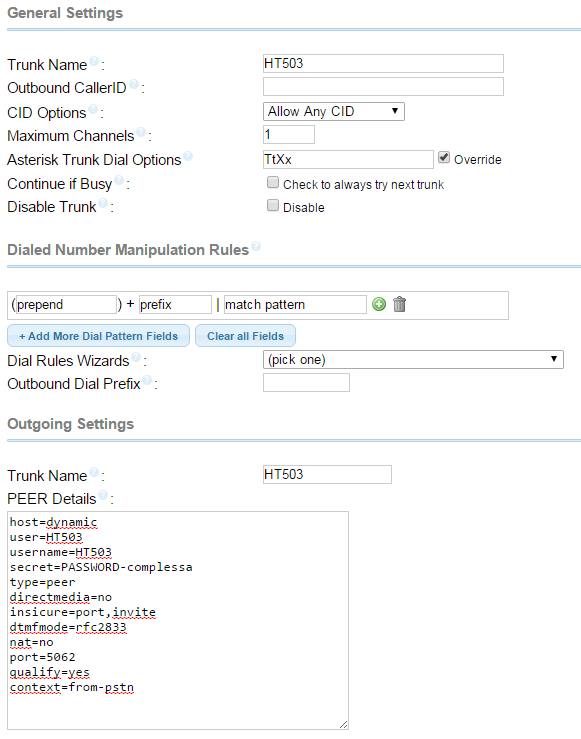Click help icon for Asterisk Trunk Dial Options
This screenshot has width=581, height=739.
188,156
